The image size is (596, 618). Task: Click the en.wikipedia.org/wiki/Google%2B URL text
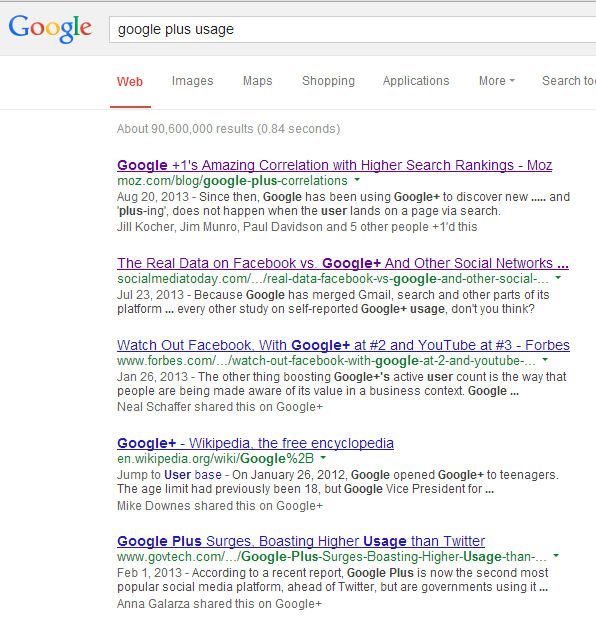(215, 459)
